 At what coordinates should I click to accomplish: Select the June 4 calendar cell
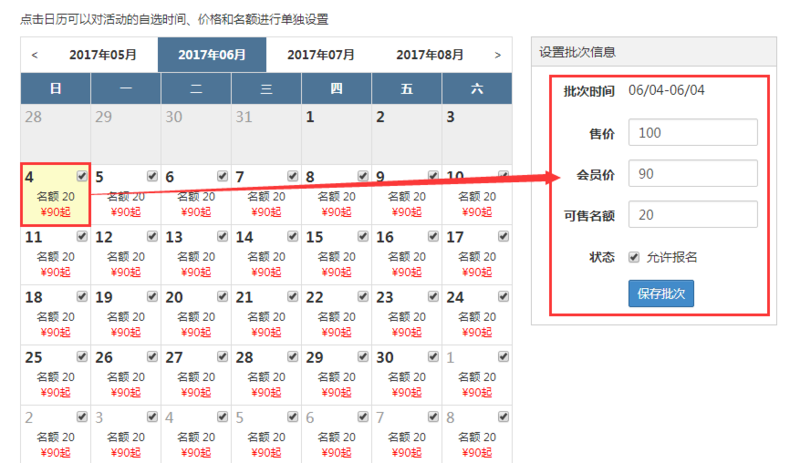[x=55, y=194]
